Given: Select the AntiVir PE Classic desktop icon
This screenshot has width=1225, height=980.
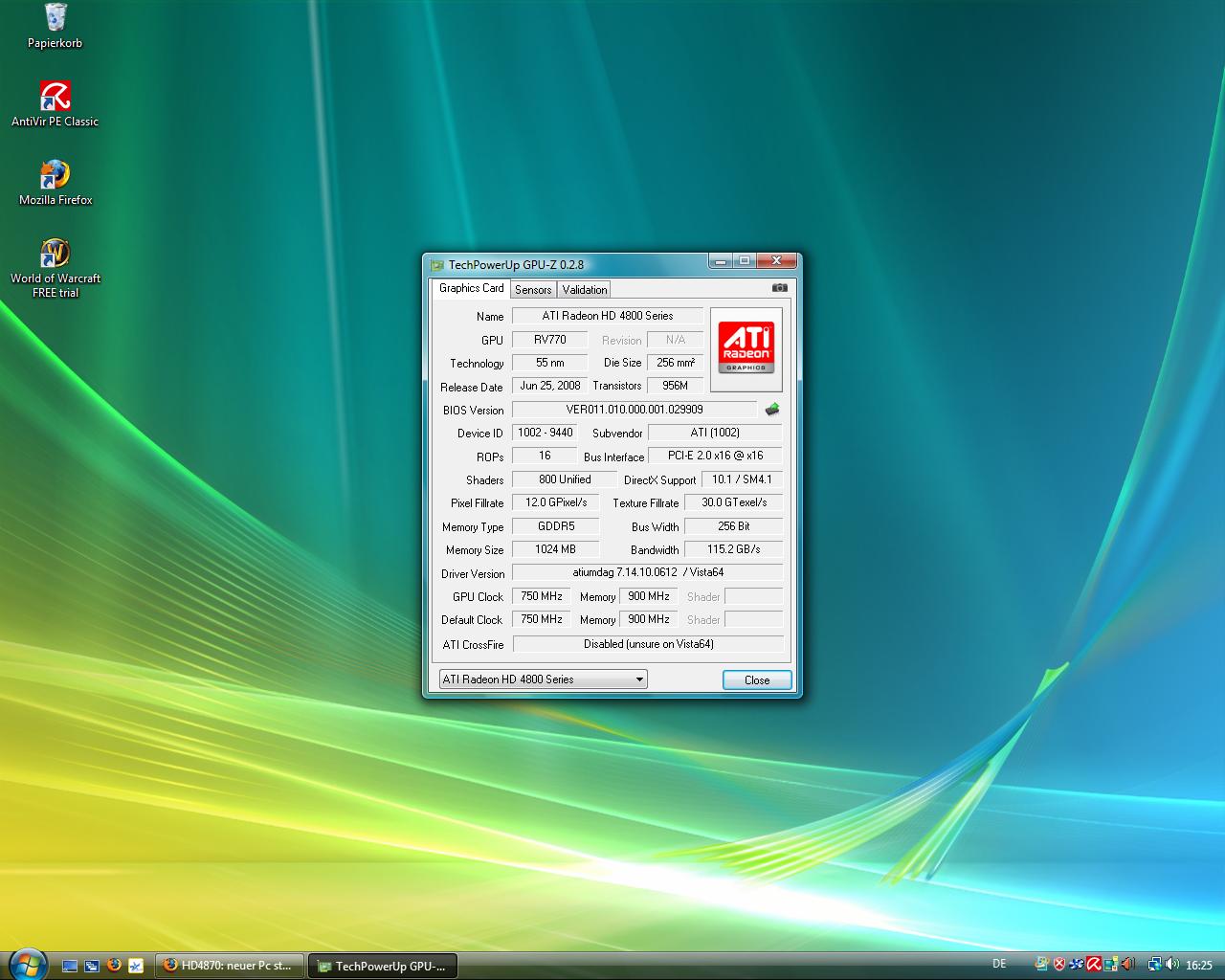Looking at the screenshot, I should [56, 104].
